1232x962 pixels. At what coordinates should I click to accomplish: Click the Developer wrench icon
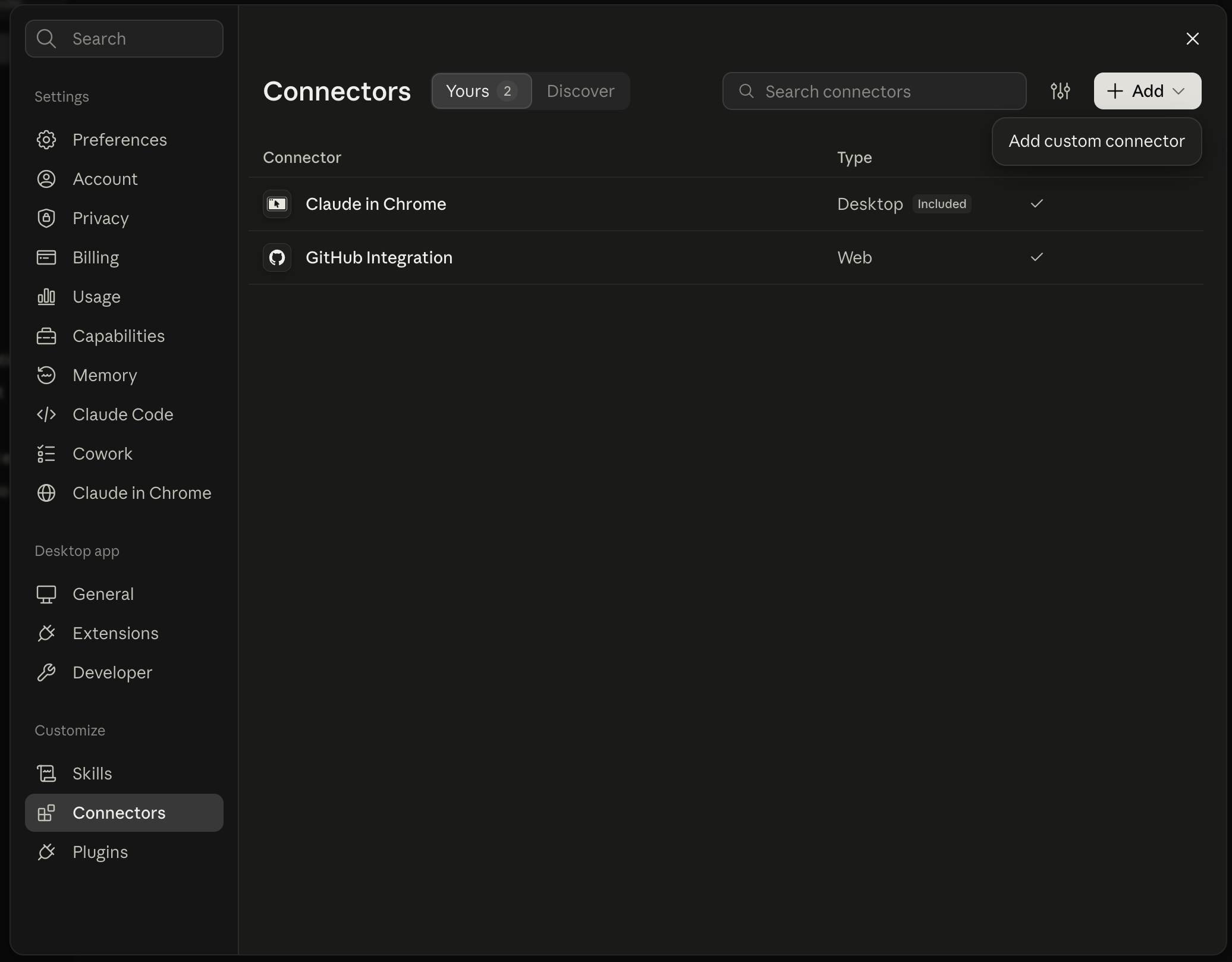(46, 672)
